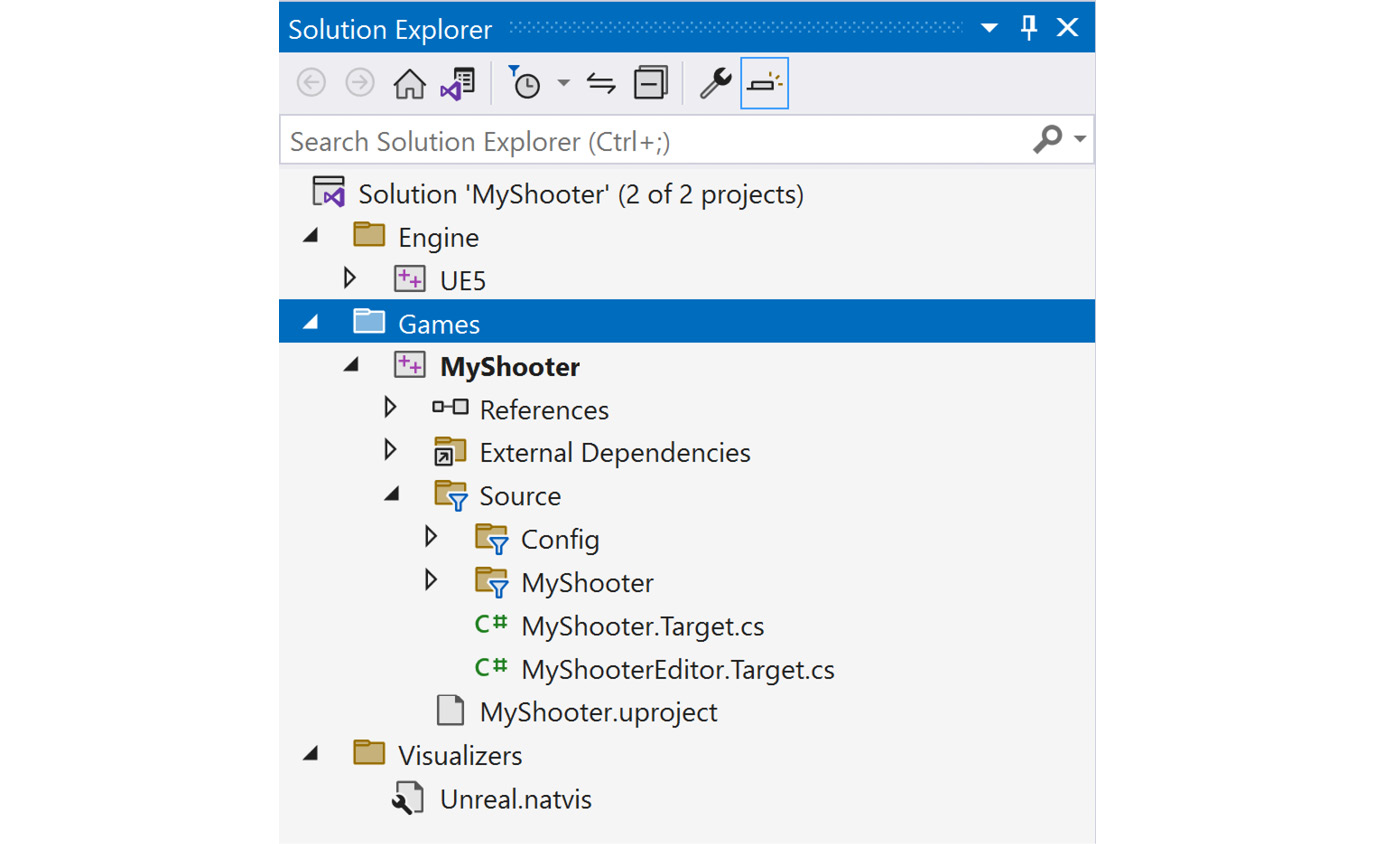
Task: Select the Source label
Action: (x=520, y=496)
